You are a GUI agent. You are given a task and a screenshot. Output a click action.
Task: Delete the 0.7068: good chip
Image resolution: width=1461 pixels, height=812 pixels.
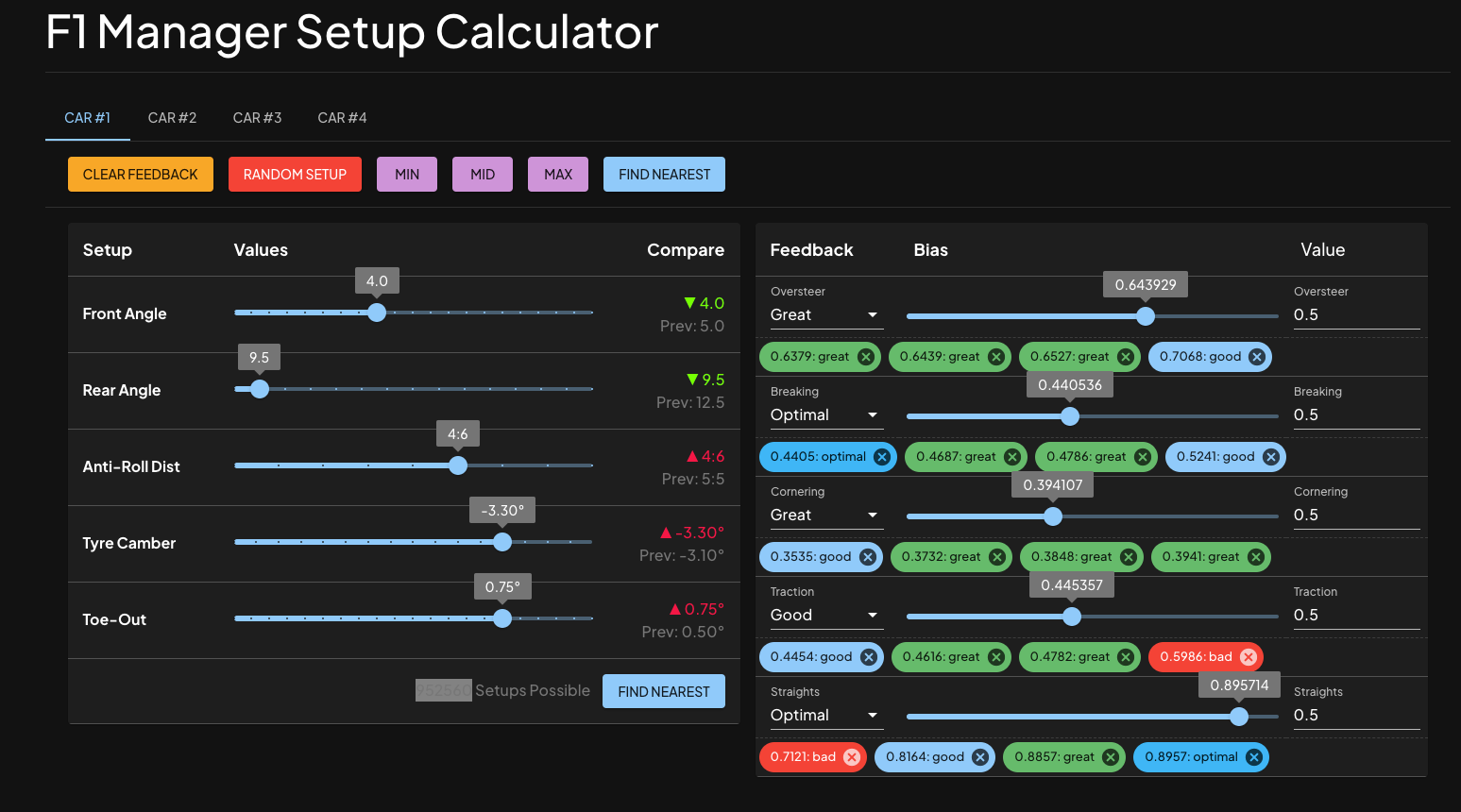coord(1256,357)
